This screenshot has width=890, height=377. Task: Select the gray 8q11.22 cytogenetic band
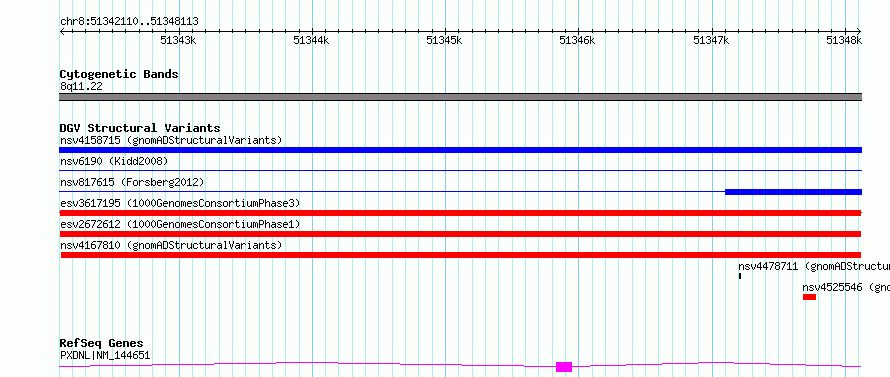[460, 97]
